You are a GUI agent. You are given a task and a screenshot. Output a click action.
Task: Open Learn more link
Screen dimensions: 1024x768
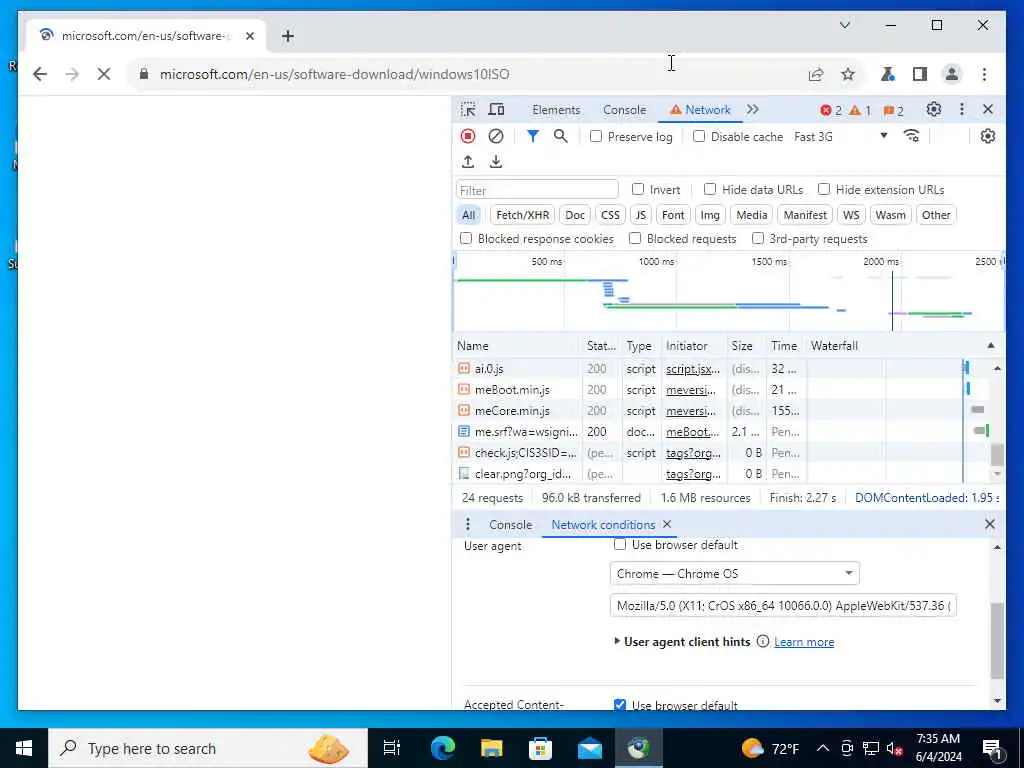coord(804,642)
